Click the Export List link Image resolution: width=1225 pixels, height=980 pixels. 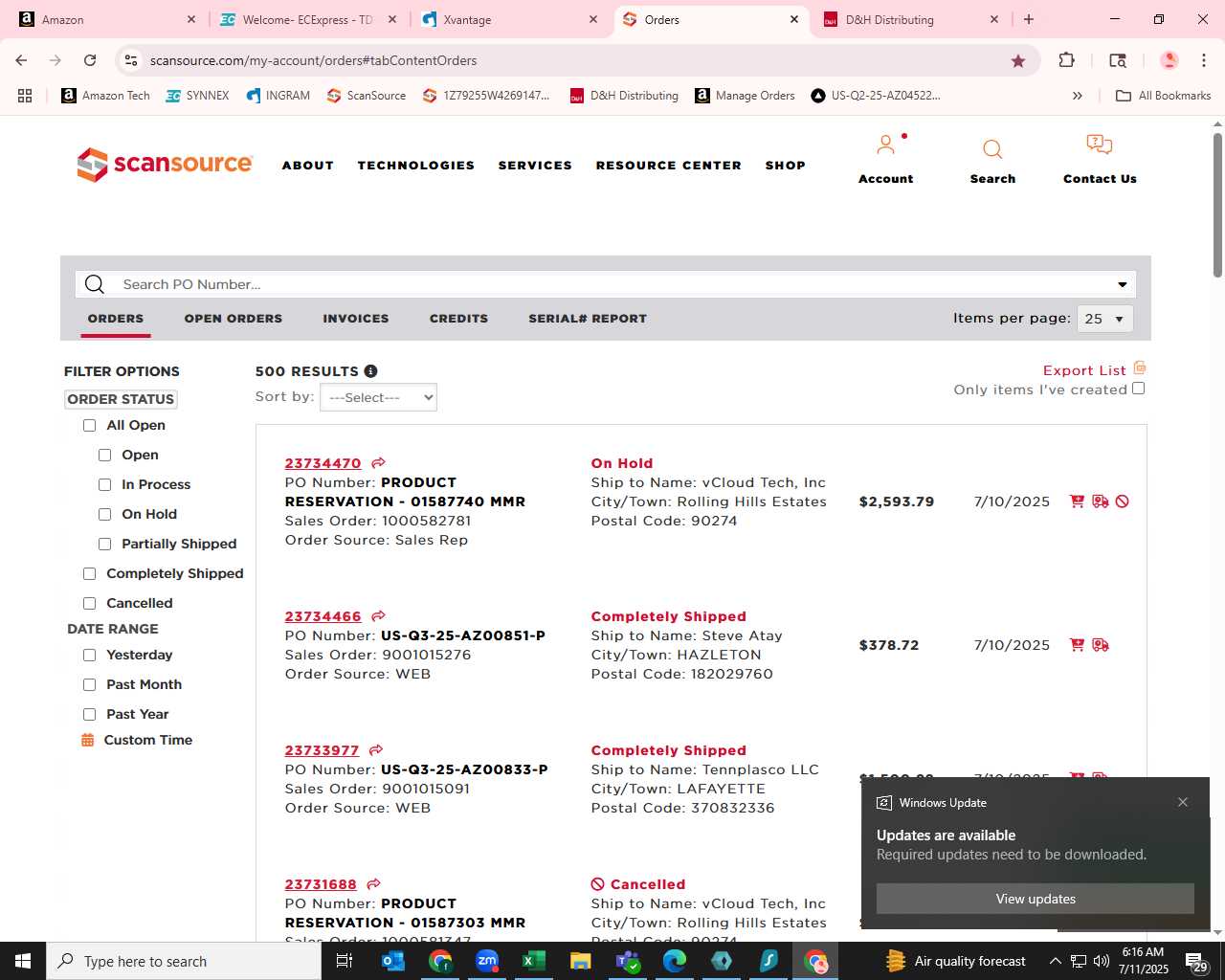coord(1084,370)
